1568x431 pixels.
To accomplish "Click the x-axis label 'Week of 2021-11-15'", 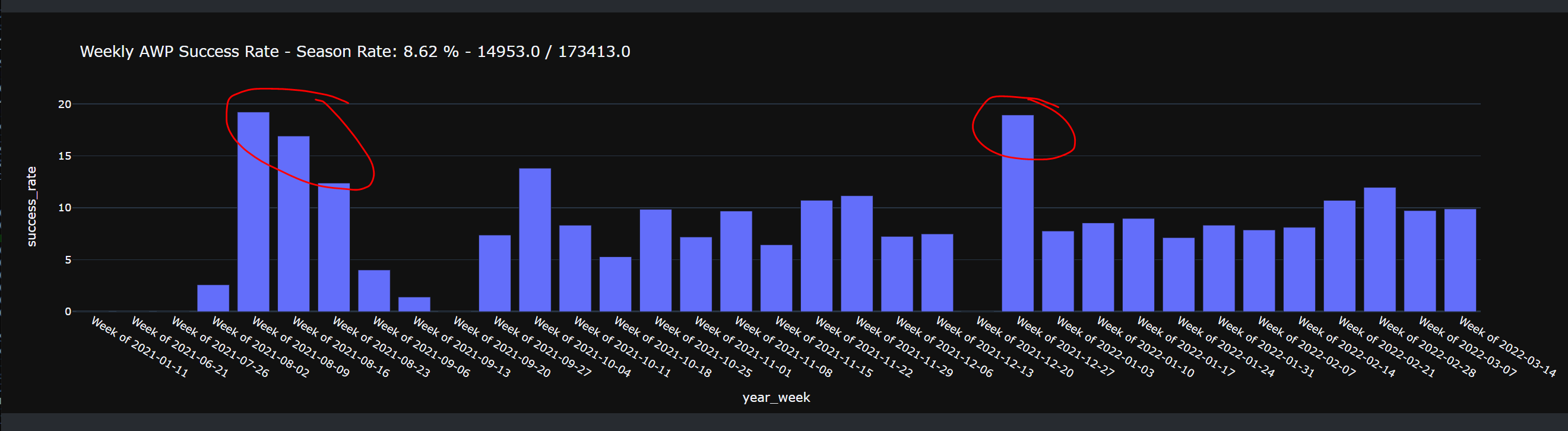I will [x=823, y=347].
